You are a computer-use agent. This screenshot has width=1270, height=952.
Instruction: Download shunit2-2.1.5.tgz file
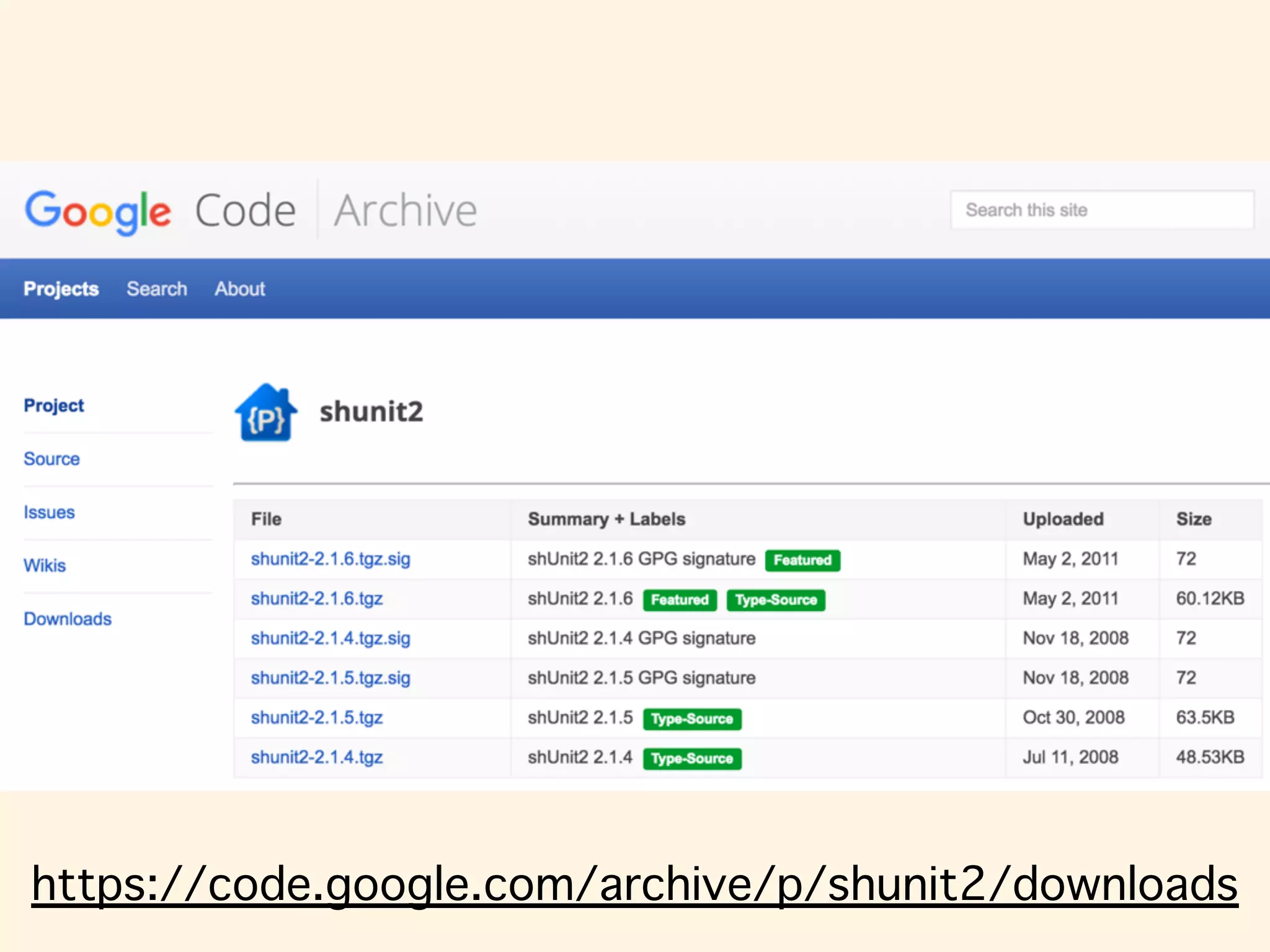tap(317, 718)
